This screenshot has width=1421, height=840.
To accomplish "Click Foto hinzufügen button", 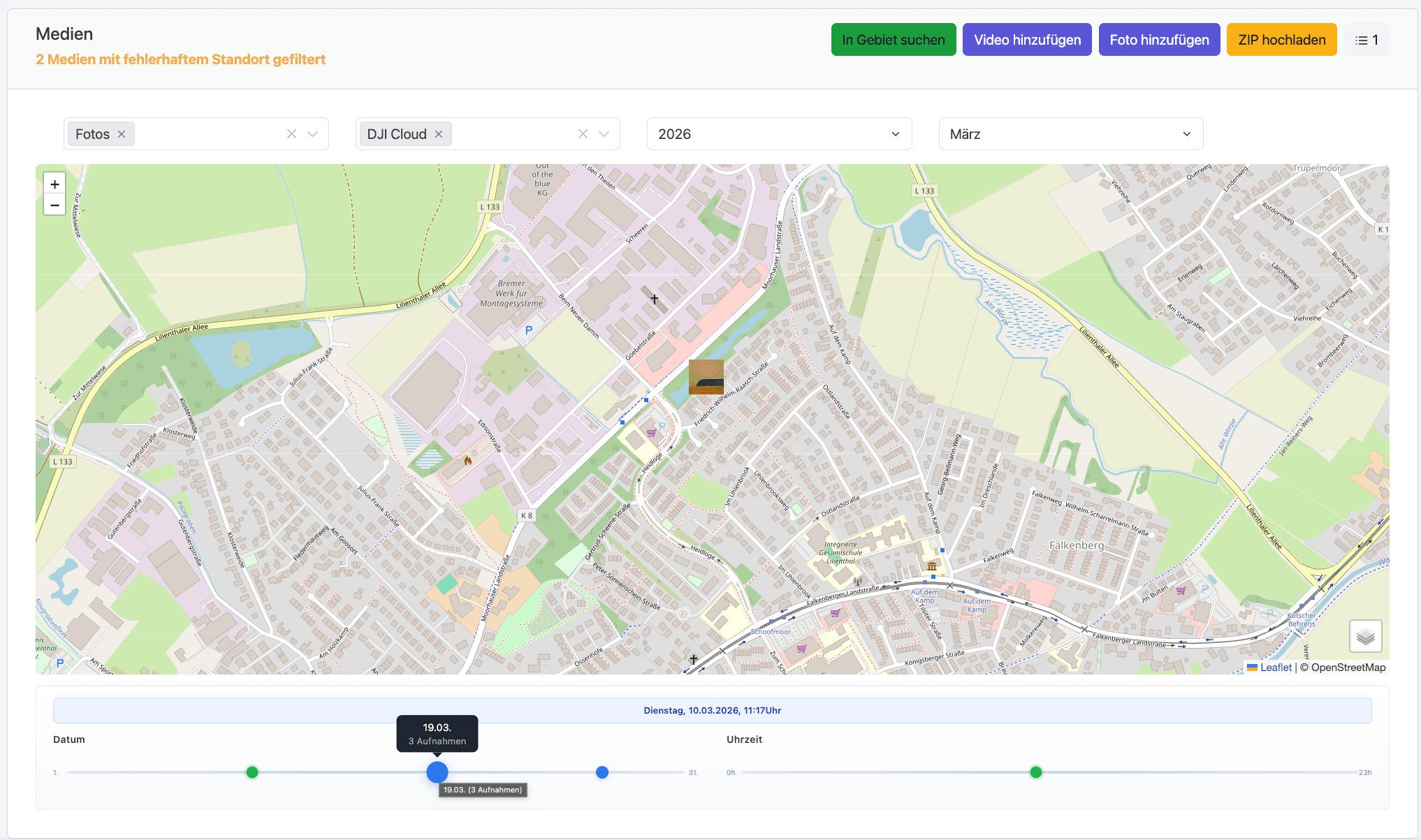I will click(x=1159, y=40).
